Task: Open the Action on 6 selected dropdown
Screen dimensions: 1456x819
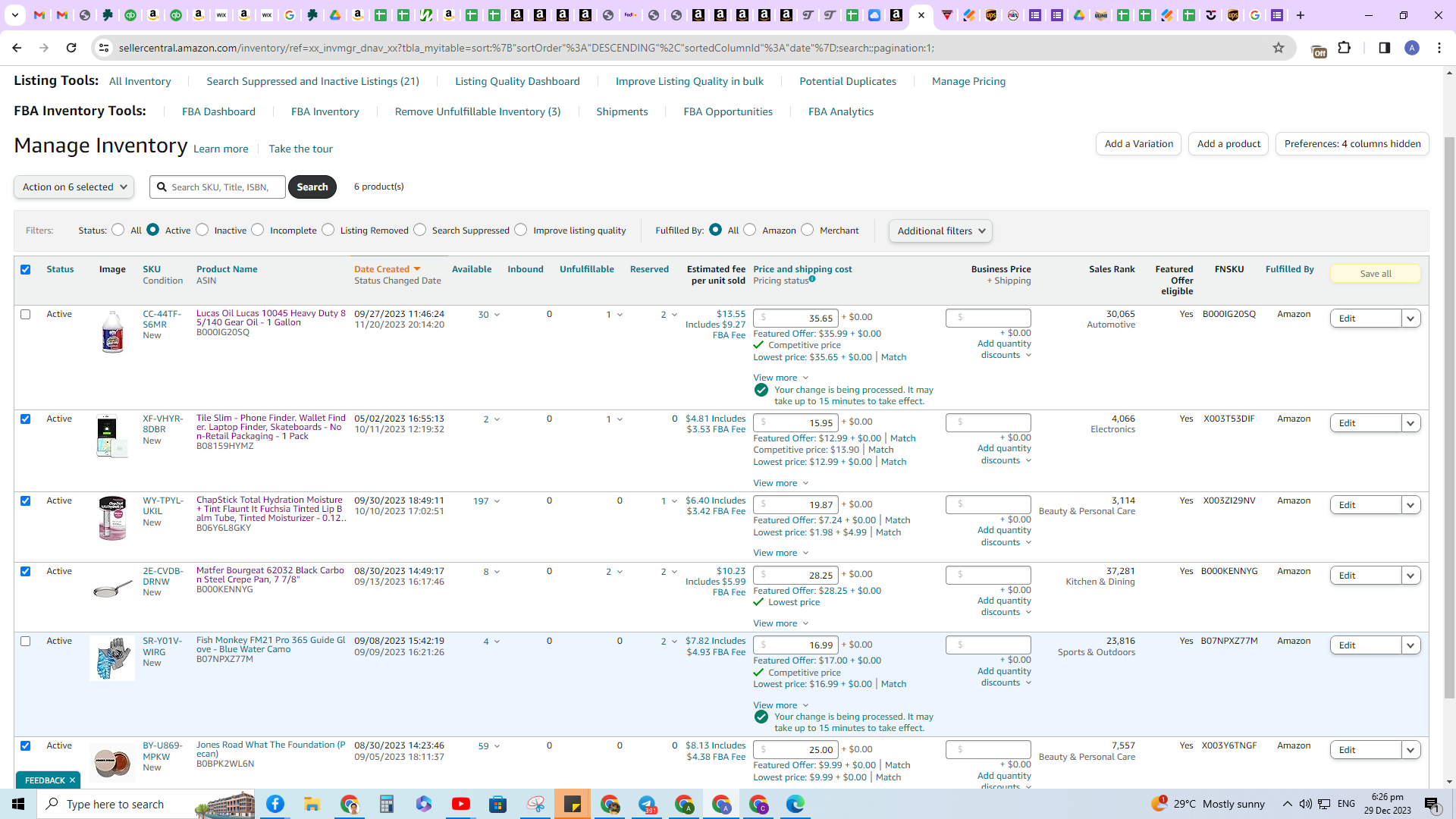Action: point(74,187)
